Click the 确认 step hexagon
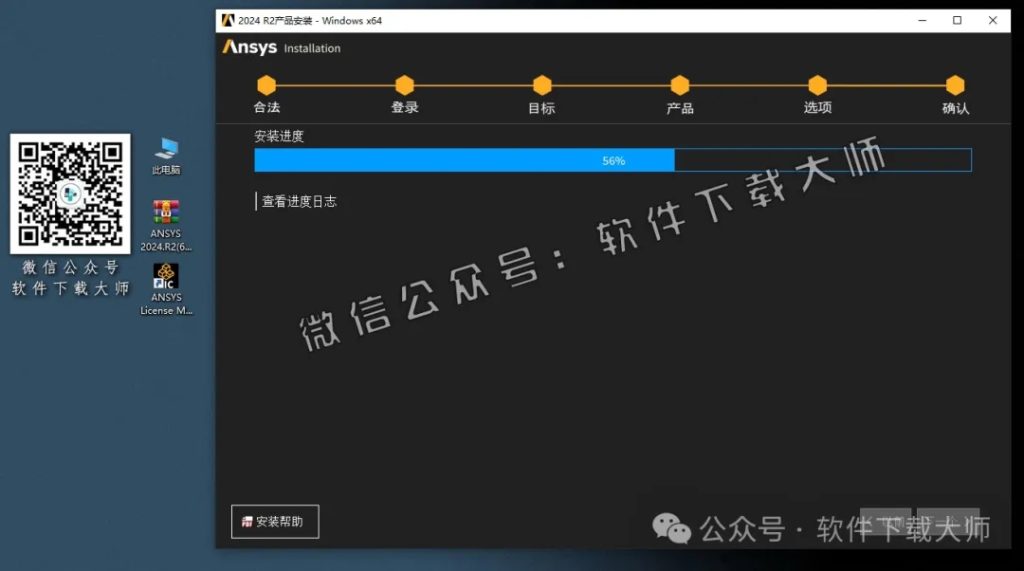 point(955,85)
